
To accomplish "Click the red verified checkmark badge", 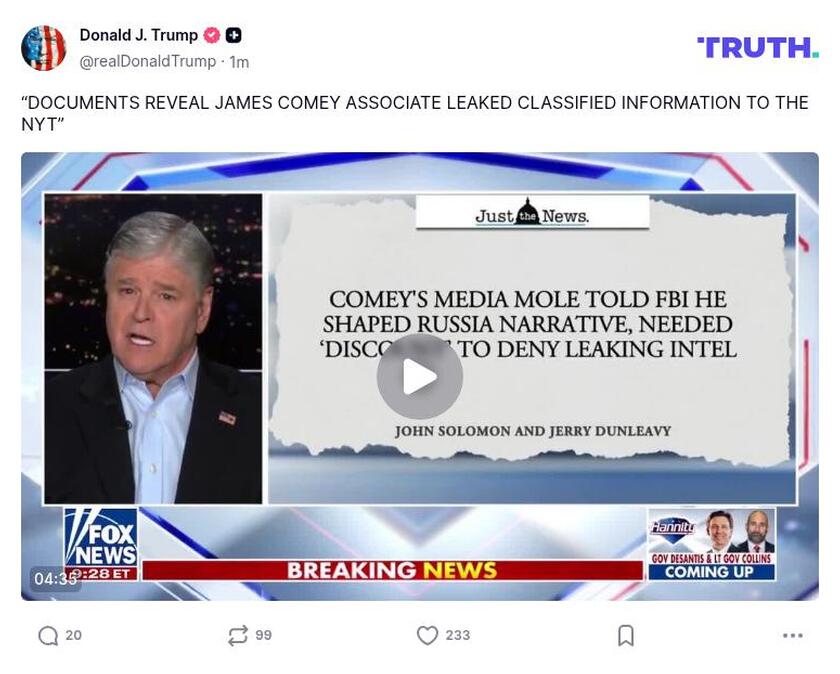I will 212,35.
